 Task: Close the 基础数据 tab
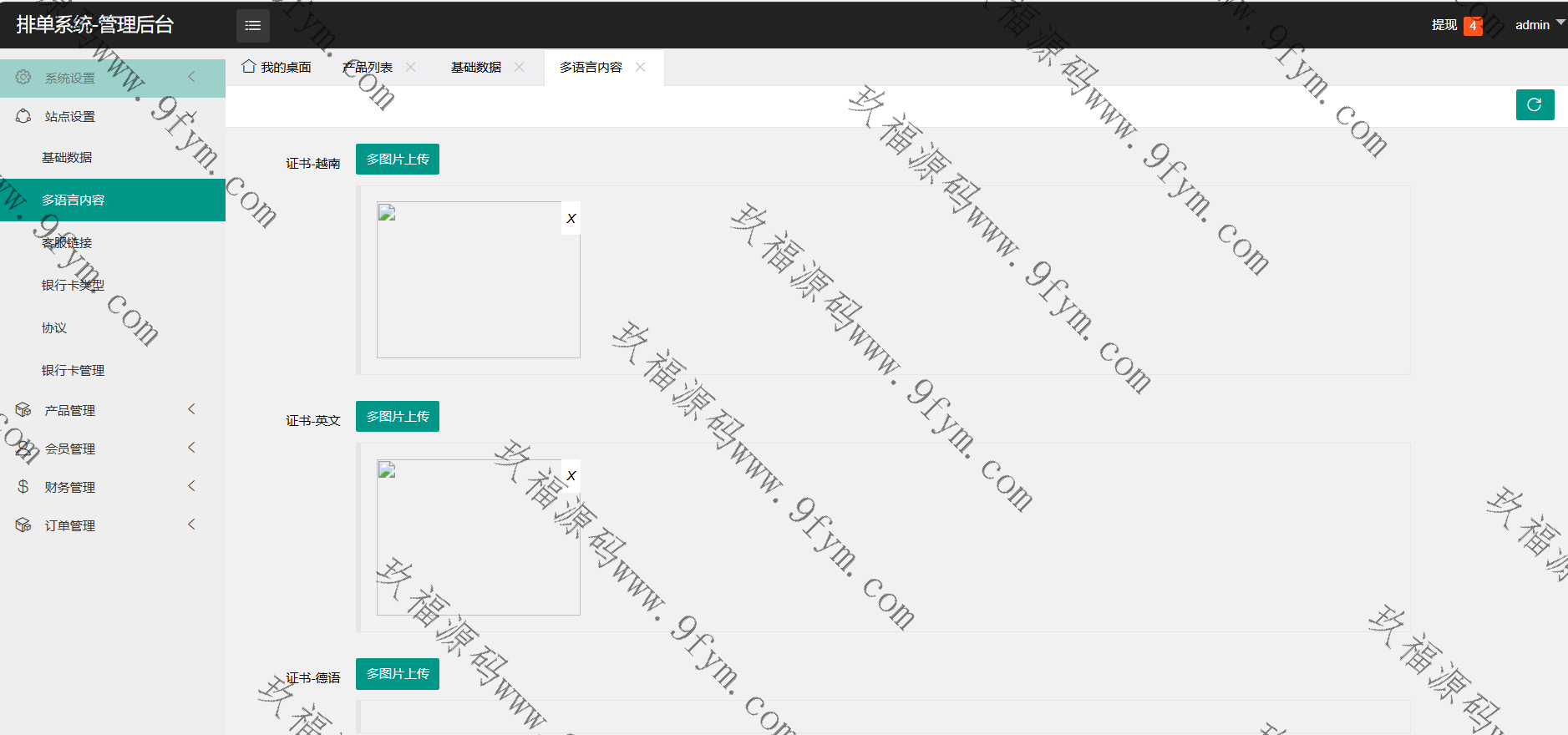point(520,67)
